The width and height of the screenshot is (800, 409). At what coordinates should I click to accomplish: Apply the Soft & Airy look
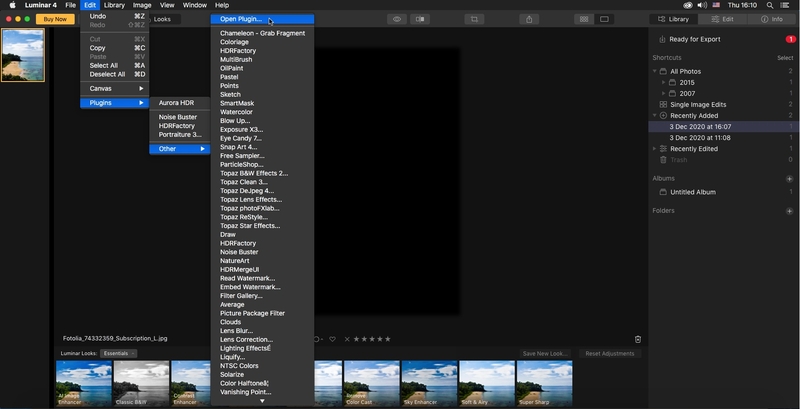coord(487,384)
